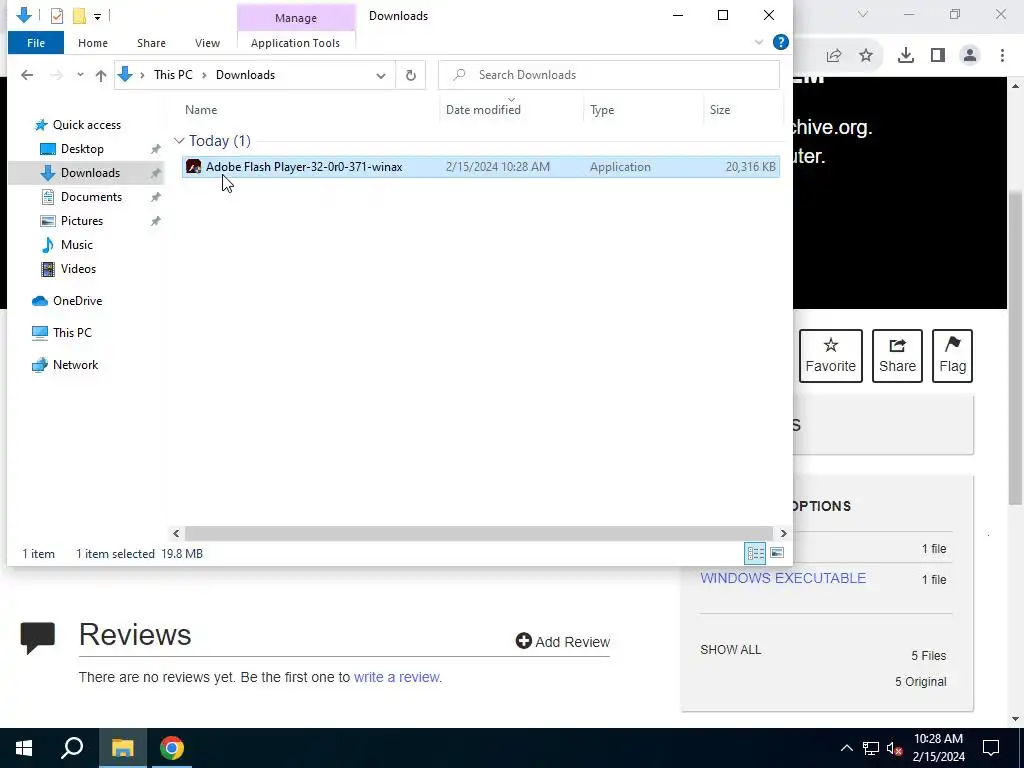This screenshot has width=1024, height=768.
Task: Click the Favorite button on the archive page
Action: click(831, 356)
